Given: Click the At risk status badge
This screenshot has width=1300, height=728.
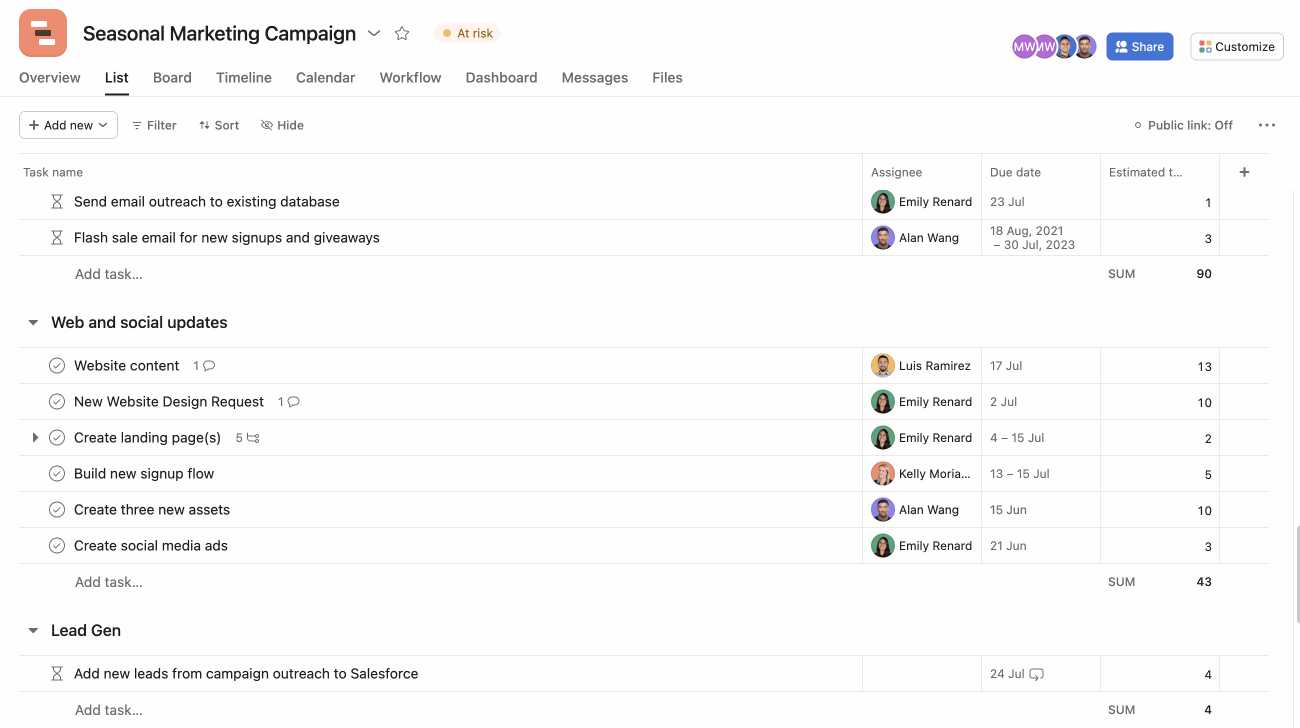Looking at the screenshot, I should pos(466,32).
